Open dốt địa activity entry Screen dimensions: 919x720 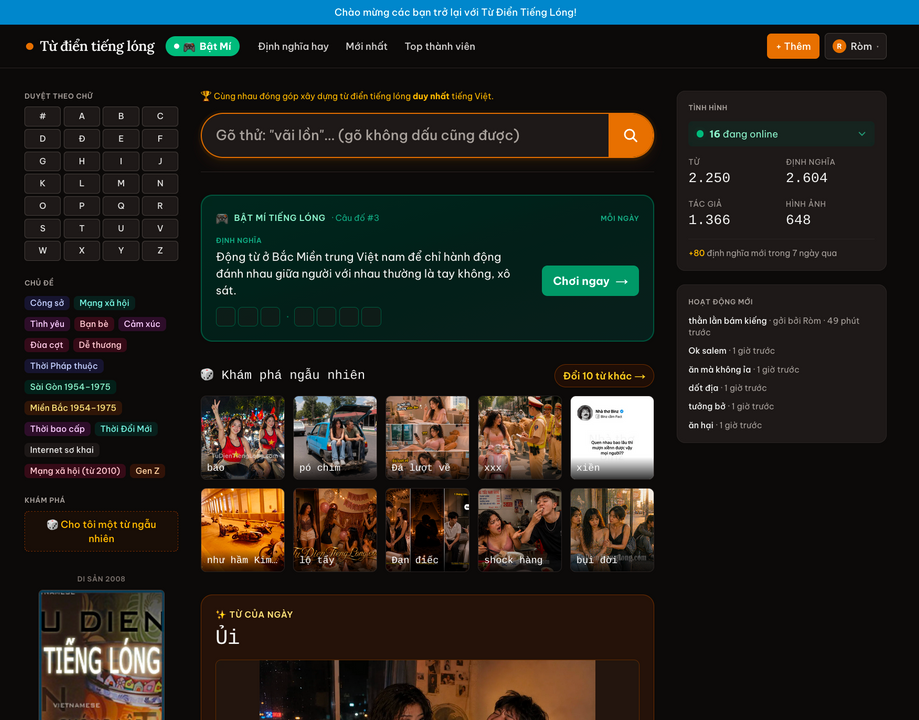coord(703,388)
